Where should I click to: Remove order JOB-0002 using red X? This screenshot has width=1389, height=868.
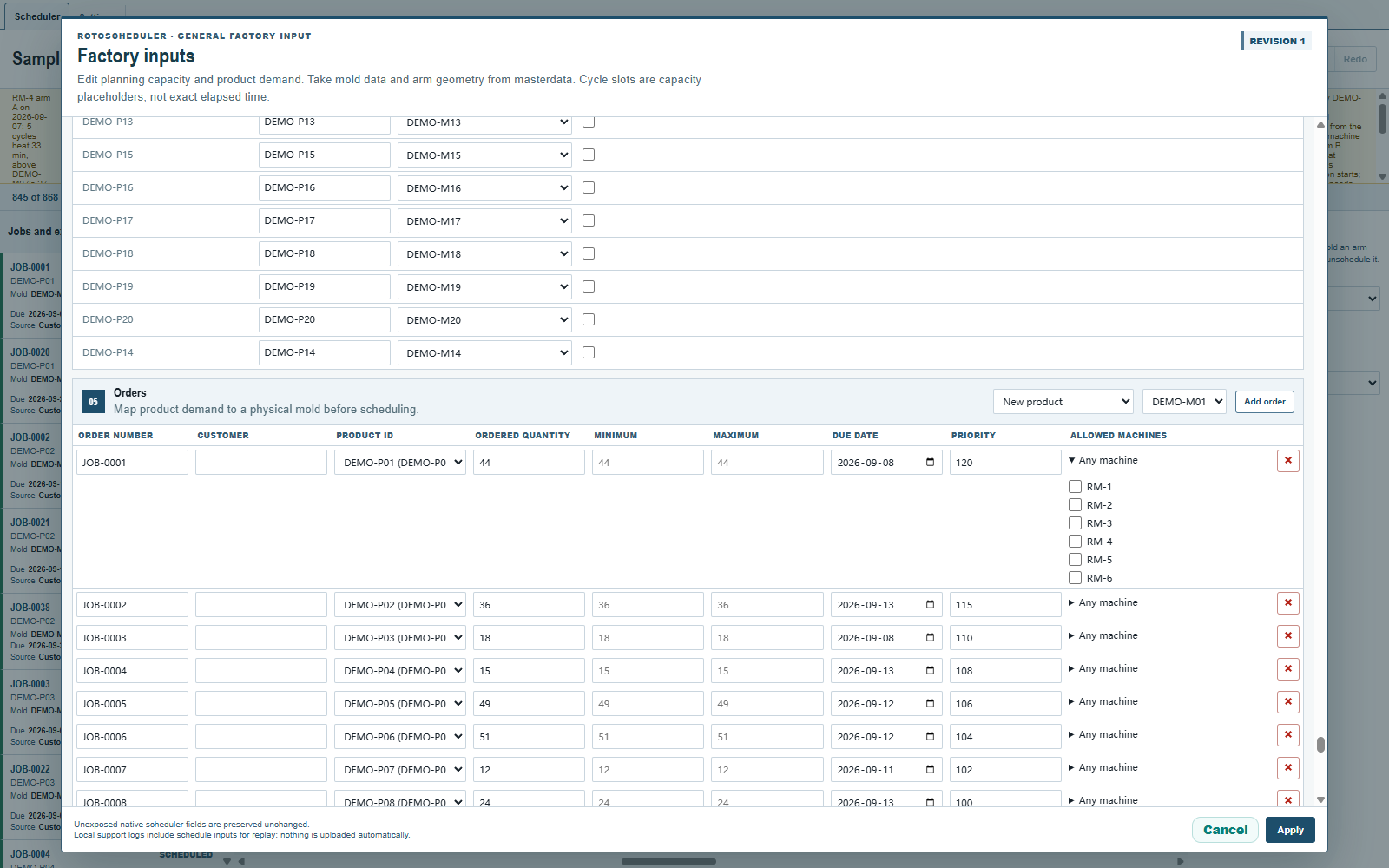click(1287, 603)
